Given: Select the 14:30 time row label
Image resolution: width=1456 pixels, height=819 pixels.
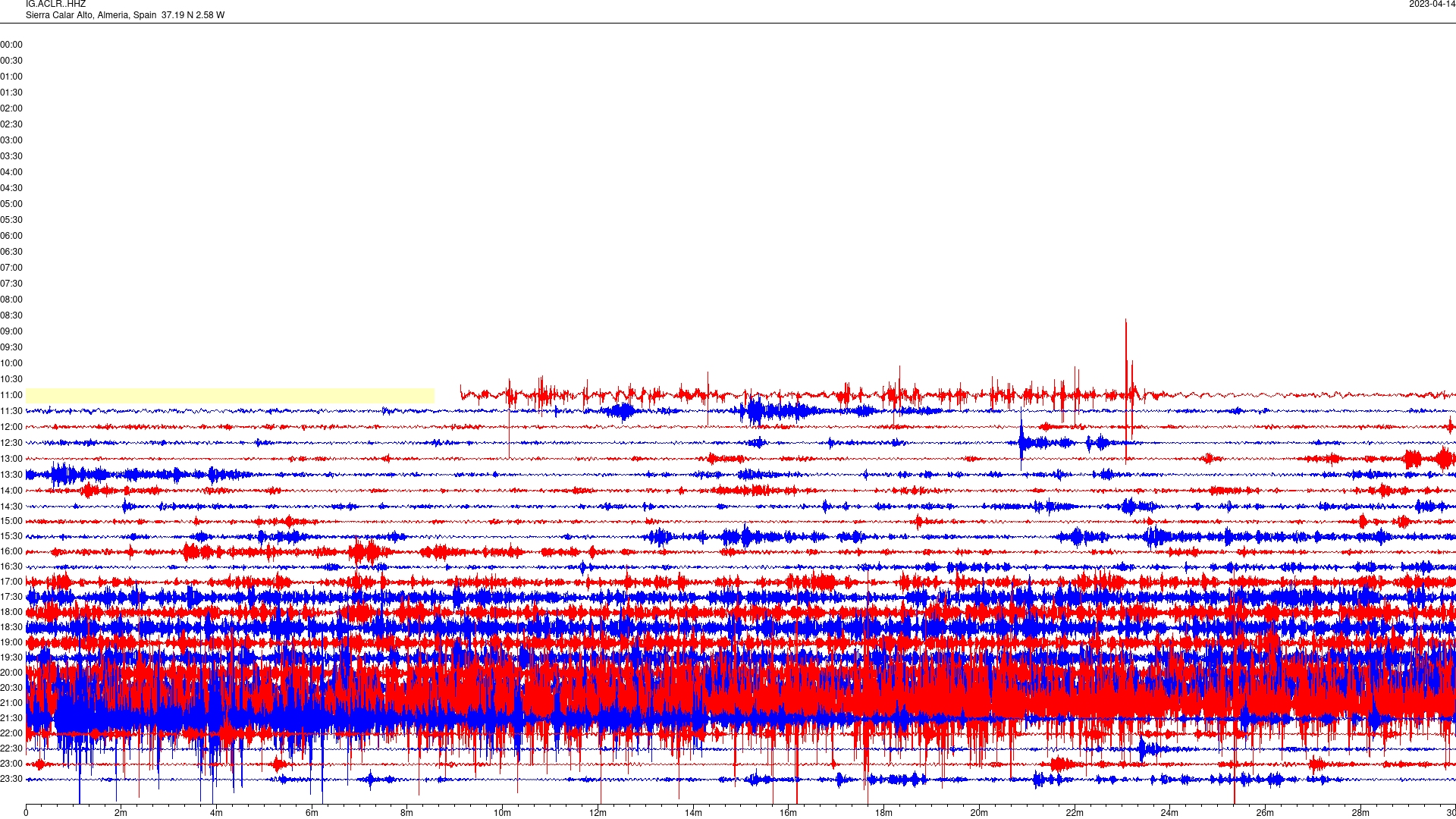Looking at the screenshot, I should click(11, 507).
